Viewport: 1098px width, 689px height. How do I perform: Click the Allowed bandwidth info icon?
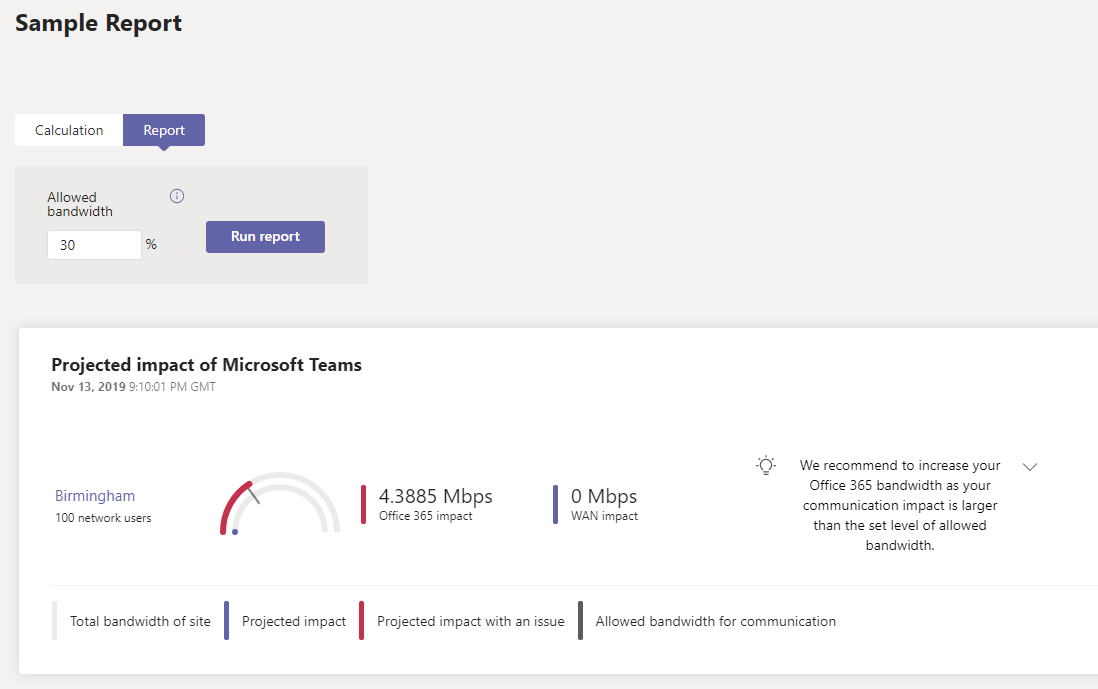click(x=177, y=196)
